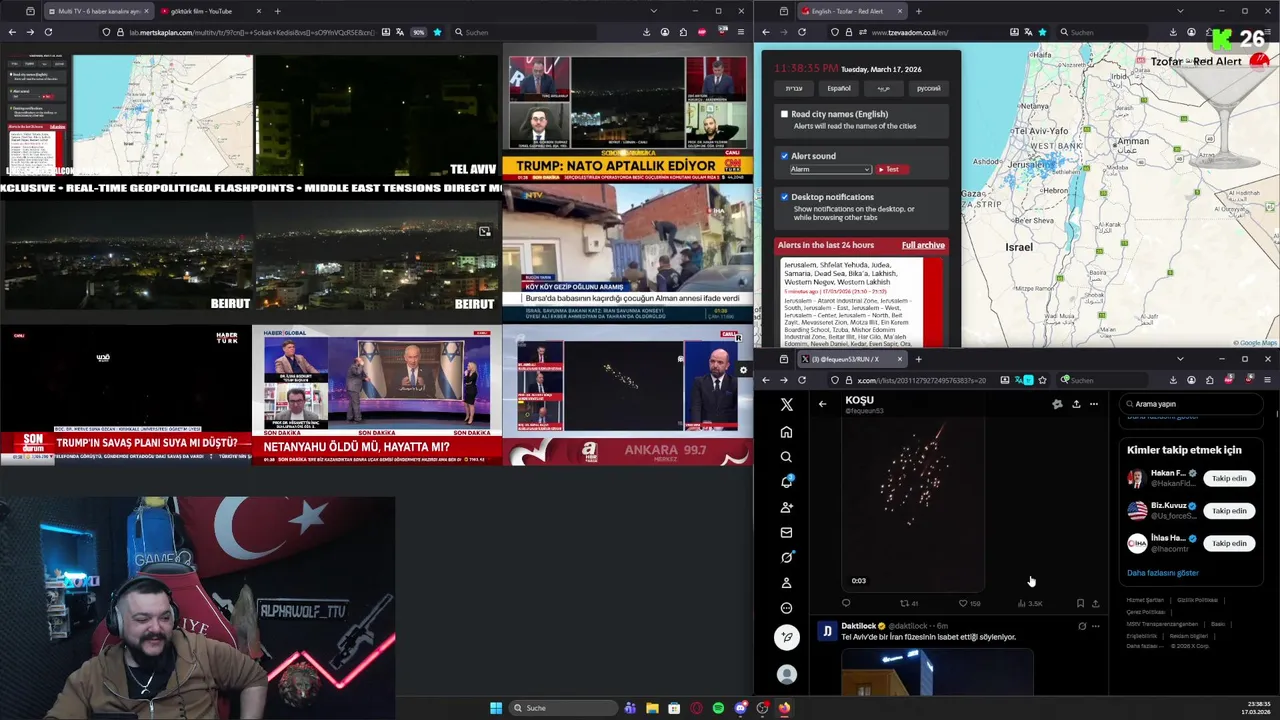
Task: Click the Arama yapın search field
Action: (x=1192, y=404)
